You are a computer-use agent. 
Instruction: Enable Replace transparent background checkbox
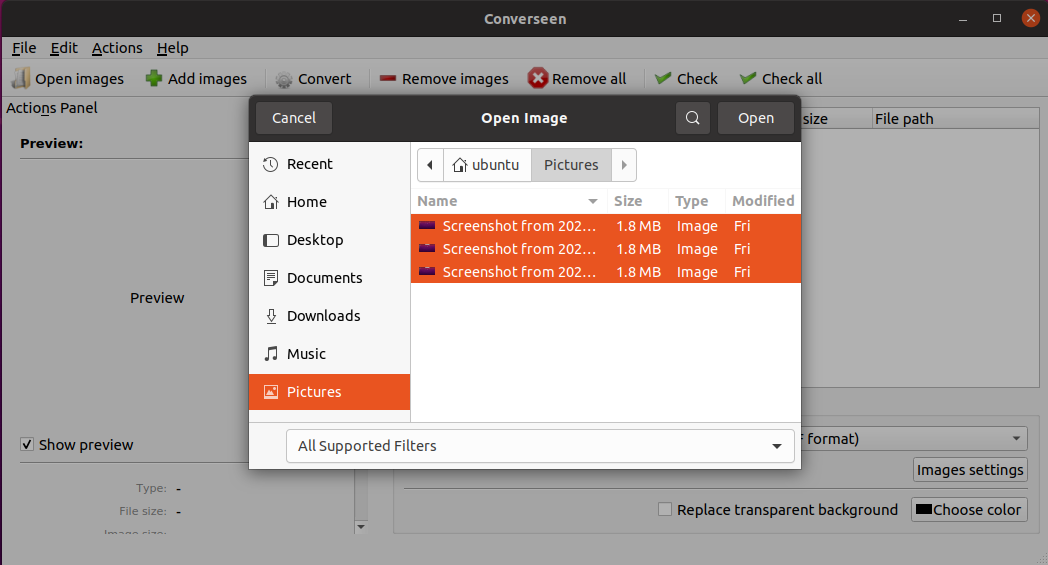[665, 510]
